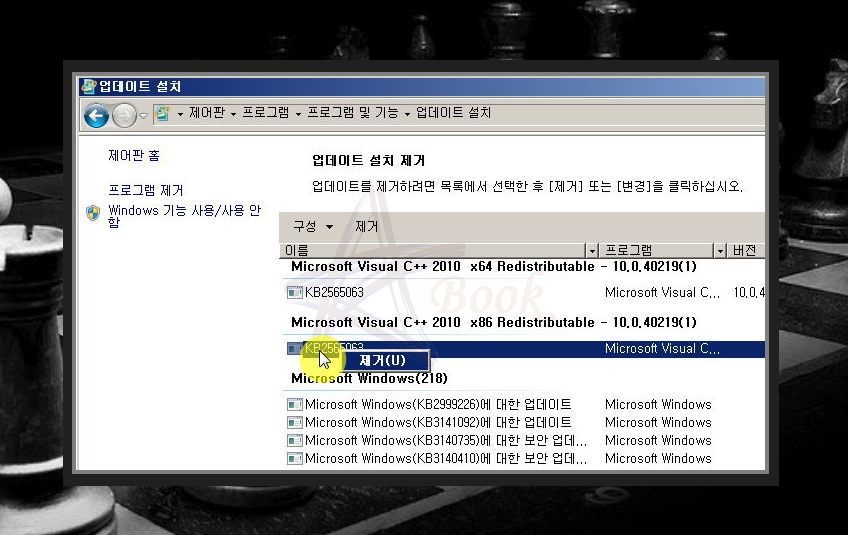Click the x64 Redistributable group header
This screenshot has height=535, width=848.
[x=493, y=266]
